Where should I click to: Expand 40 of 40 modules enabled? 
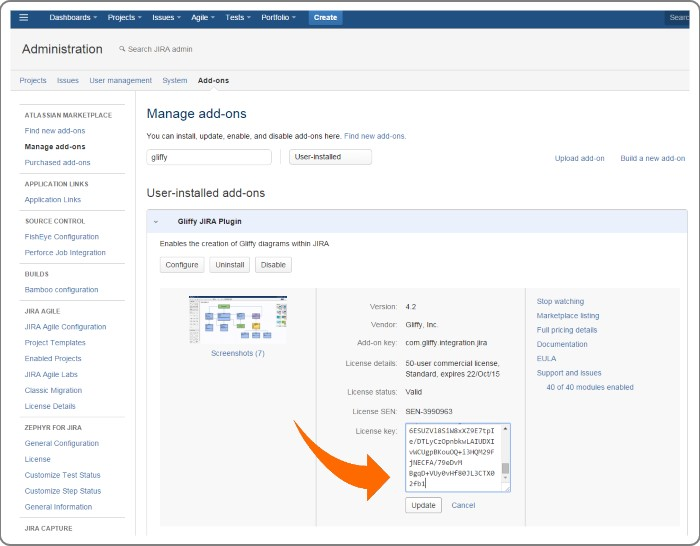(590, 387)
